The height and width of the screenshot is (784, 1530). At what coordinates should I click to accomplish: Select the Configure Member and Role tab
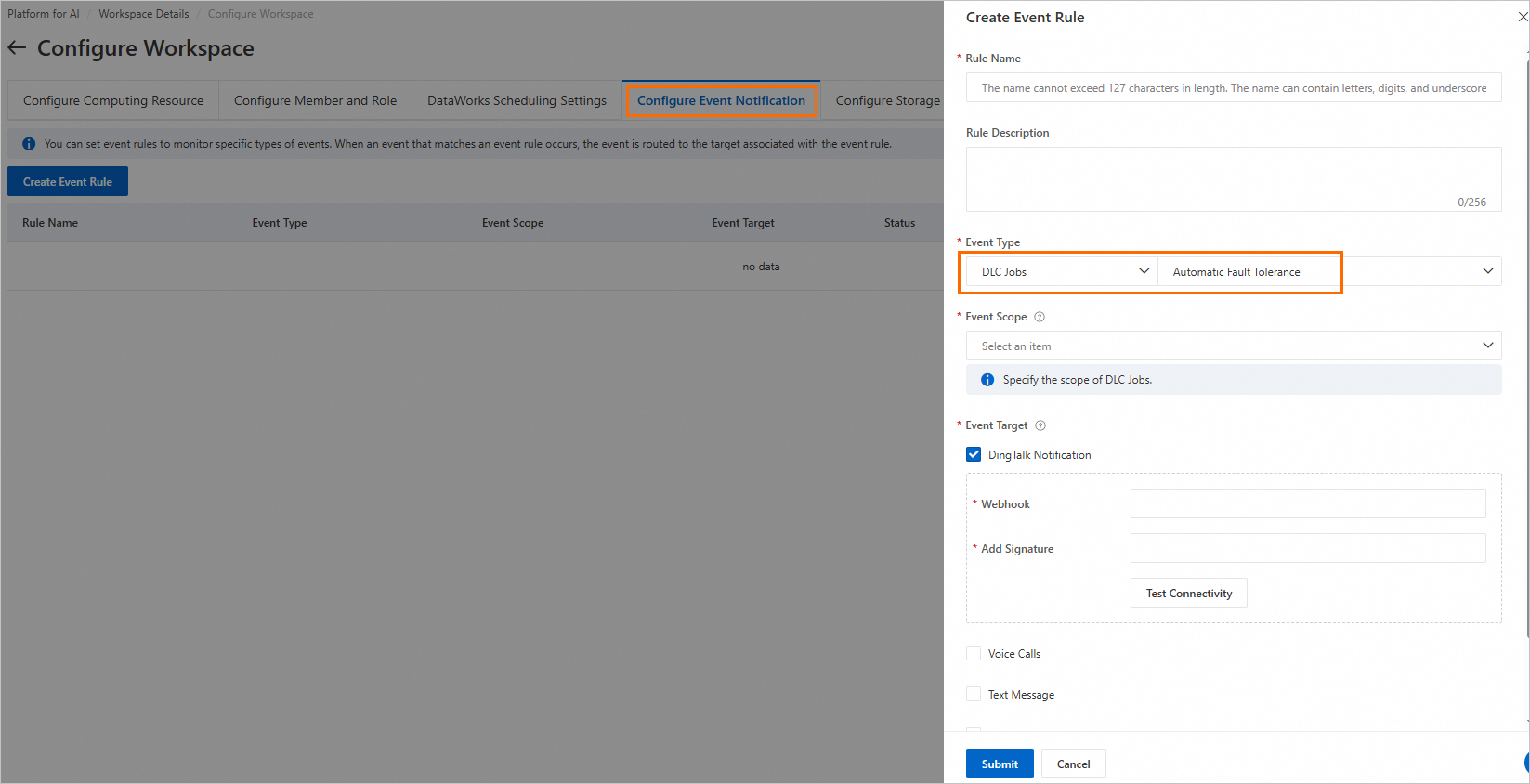pos(315,100)
